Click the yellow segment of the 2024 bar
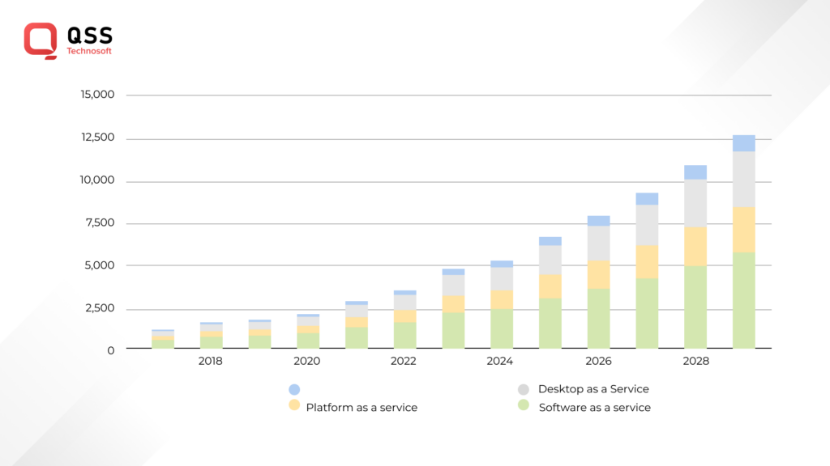830x466 pixels. (501, 300)
